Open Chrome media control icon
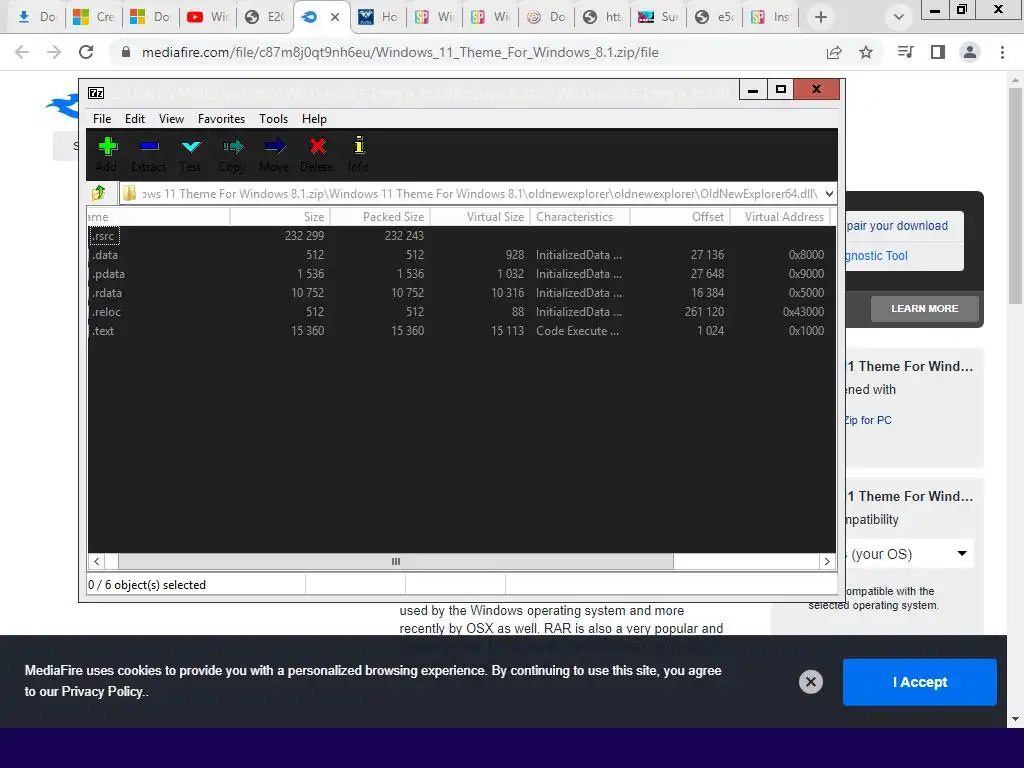The width and height of the screenshot is (1024, 768). (905, 52)
